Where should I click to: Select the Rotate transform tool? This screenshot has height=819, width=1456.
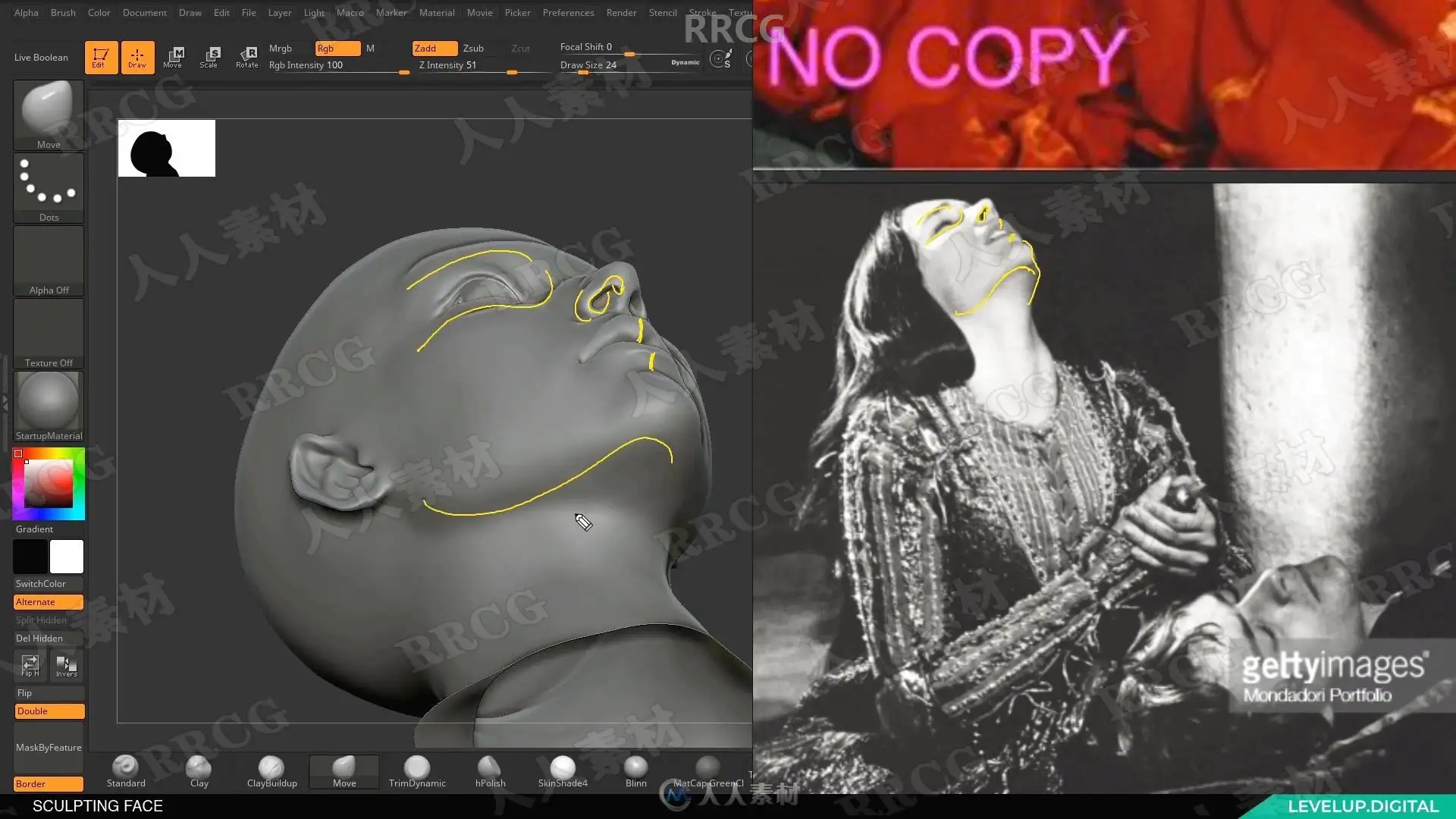(x=246, y=57)
